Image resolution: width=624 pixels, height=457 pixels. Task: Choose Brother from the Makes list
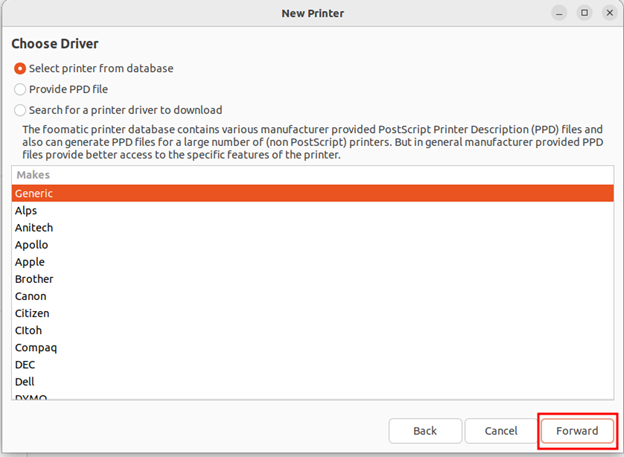click(34, 279)
